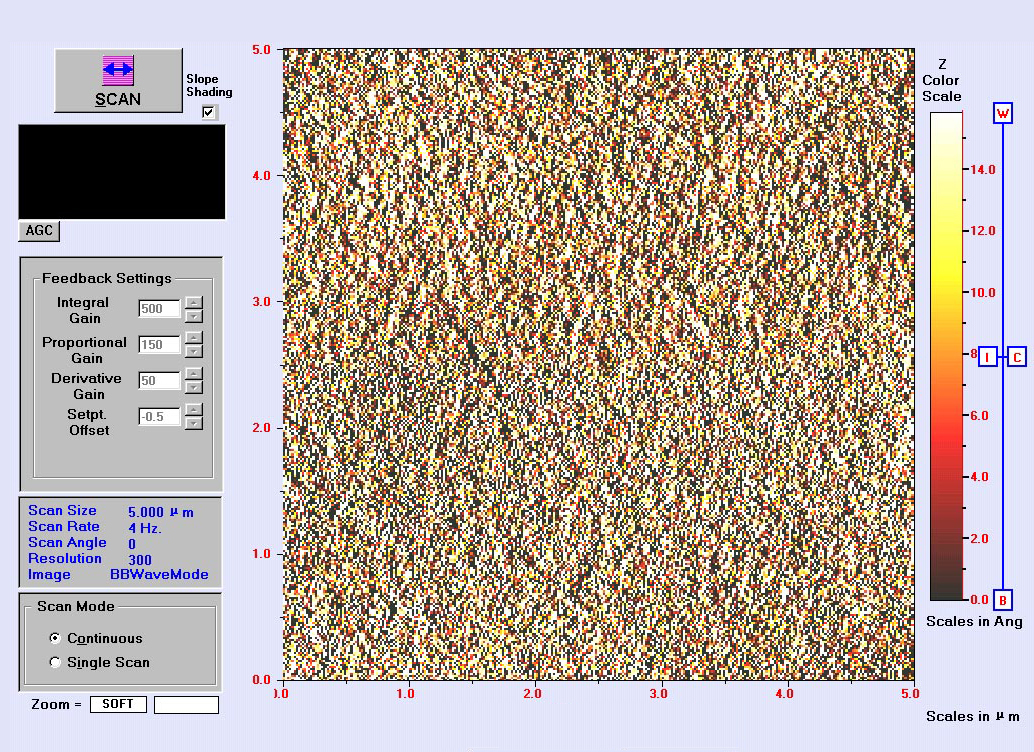Click the I marker on color scale slider
1034x752 pixels.
click(988, 358)
